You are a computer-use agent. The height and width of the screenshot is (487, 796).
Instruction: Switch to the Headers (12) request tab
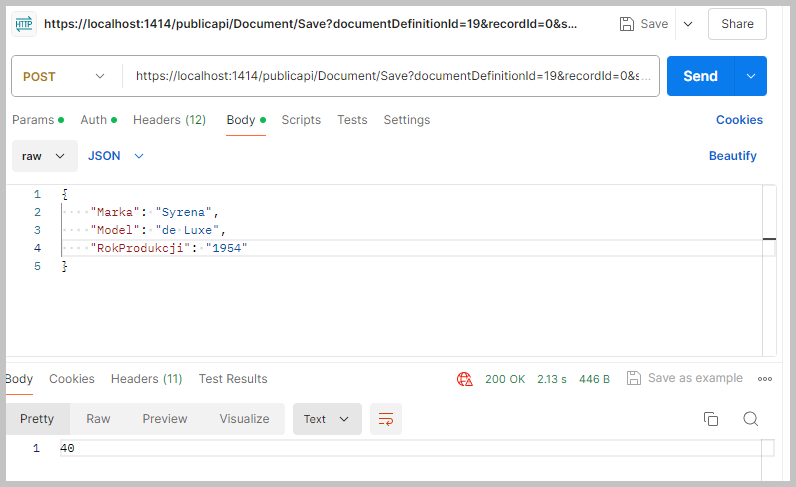point(169,120)
